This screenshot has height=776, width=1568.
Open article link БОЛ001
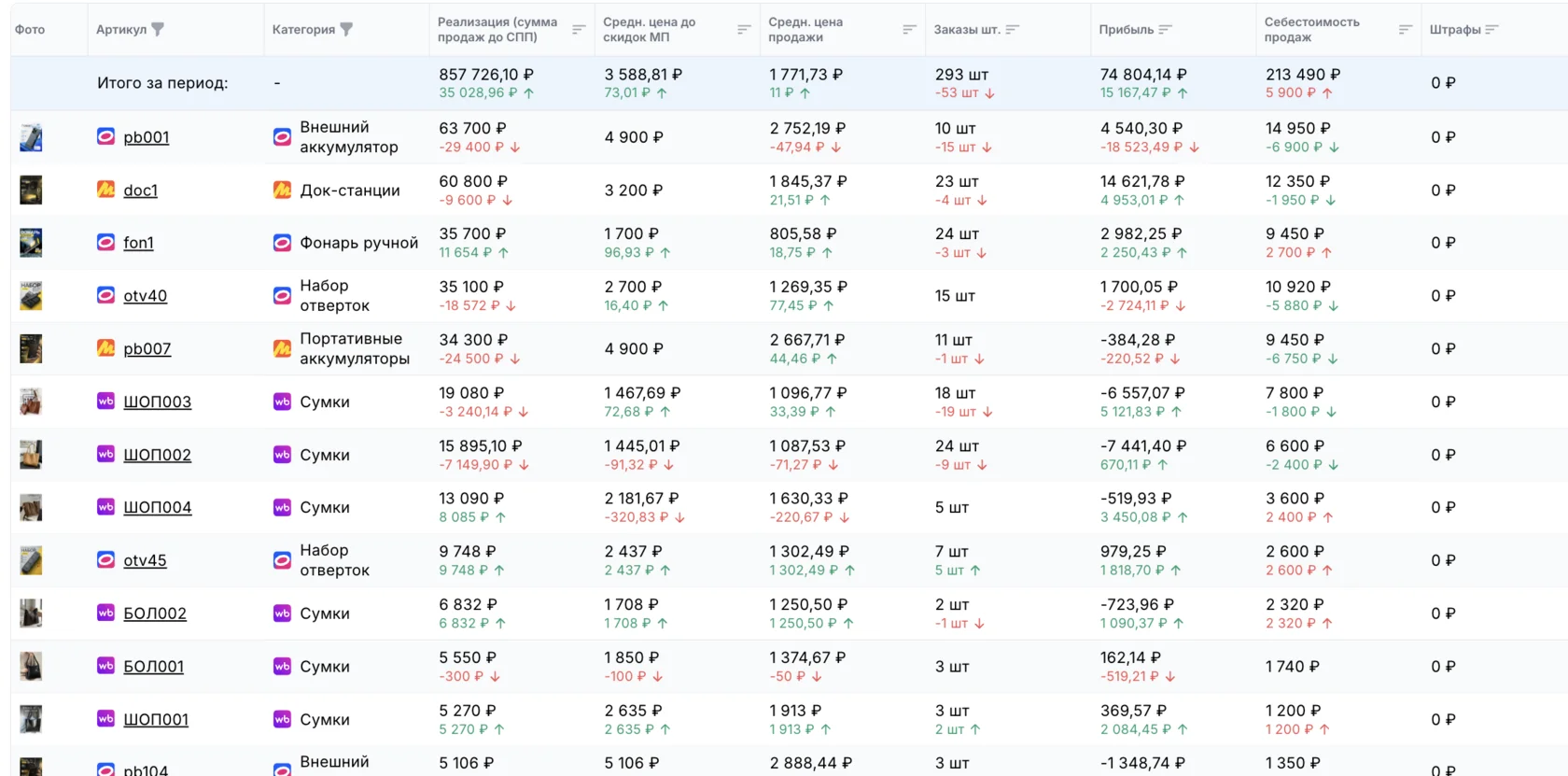coord(153,667)
